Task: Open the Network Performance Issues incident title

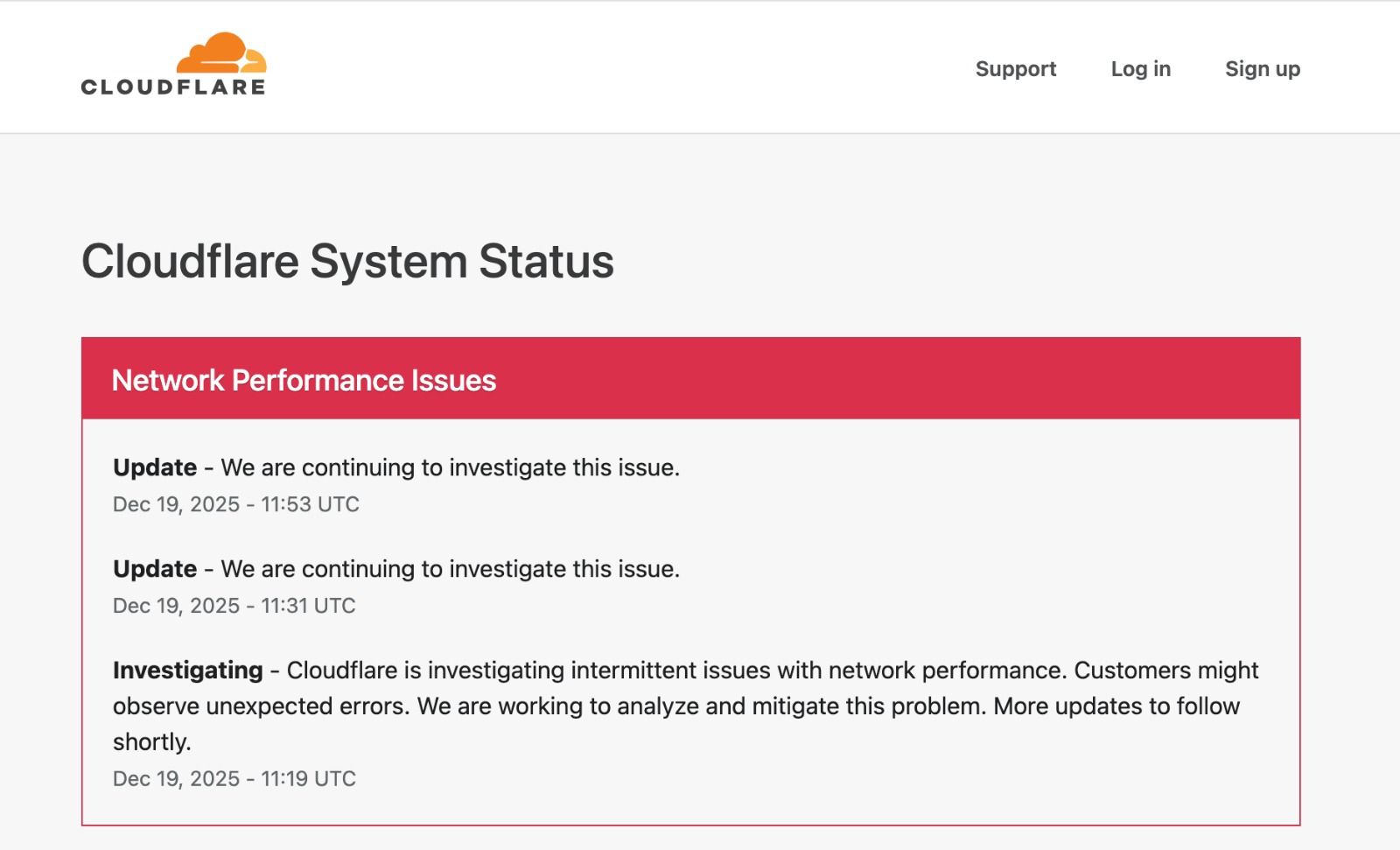Action: (304, 380)
